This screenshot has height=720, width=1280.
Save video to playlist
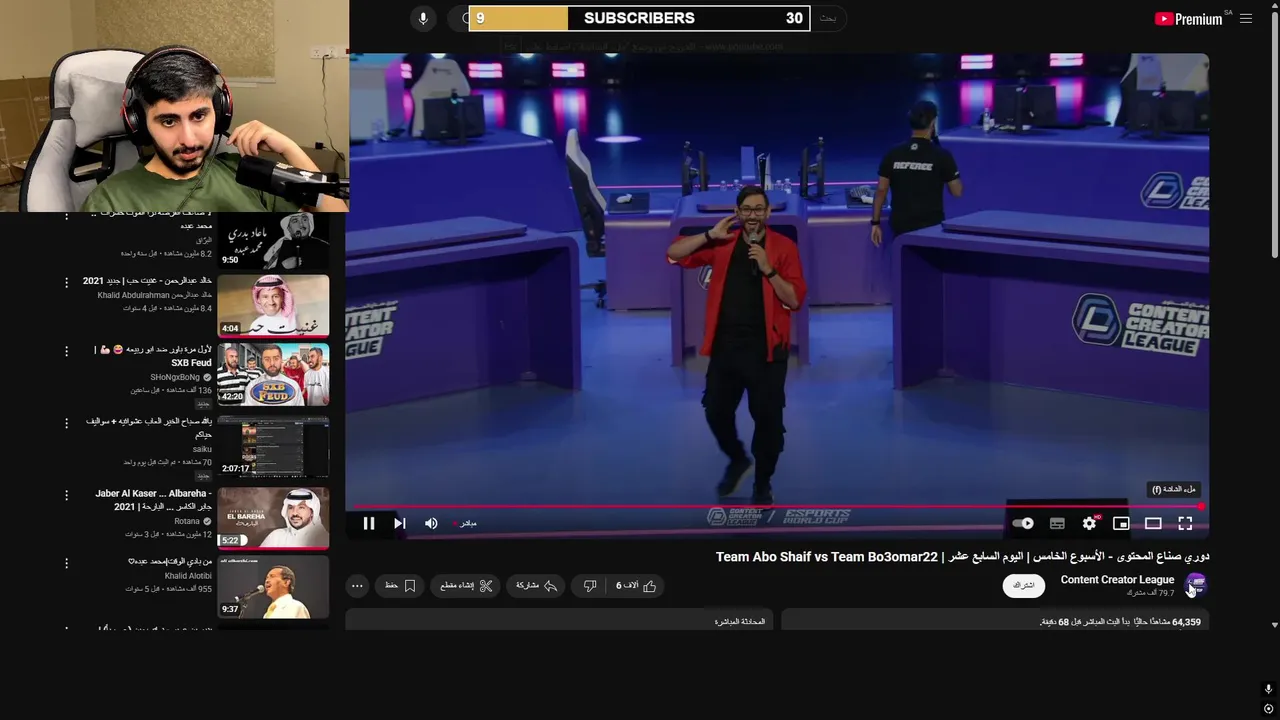coord(400,586)
